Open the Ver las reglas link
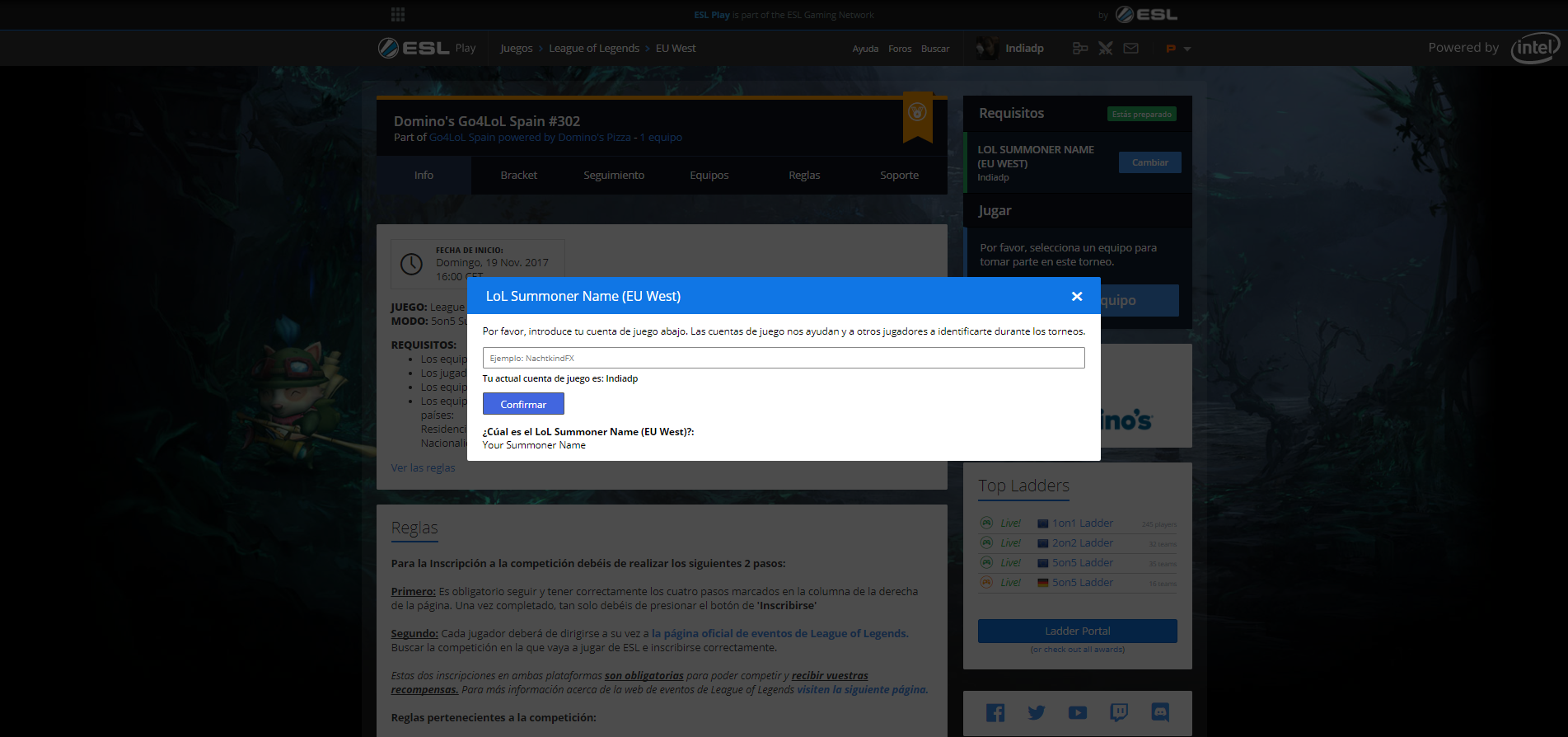The image size is (1568, 737). [x=423, y=468]
